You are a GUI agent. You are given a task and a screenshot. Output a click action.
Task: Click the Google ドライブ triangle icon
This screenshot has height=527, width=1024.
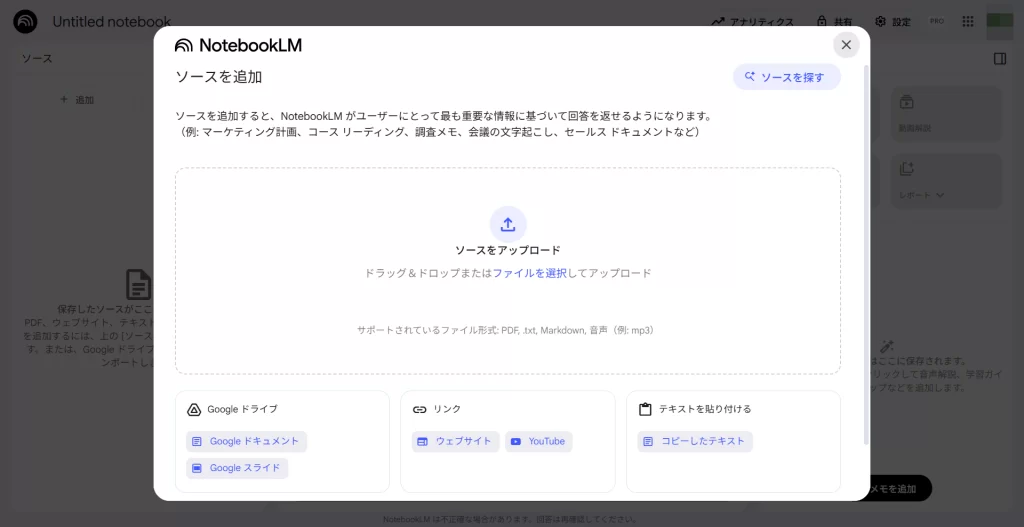[x=193, y=409]
